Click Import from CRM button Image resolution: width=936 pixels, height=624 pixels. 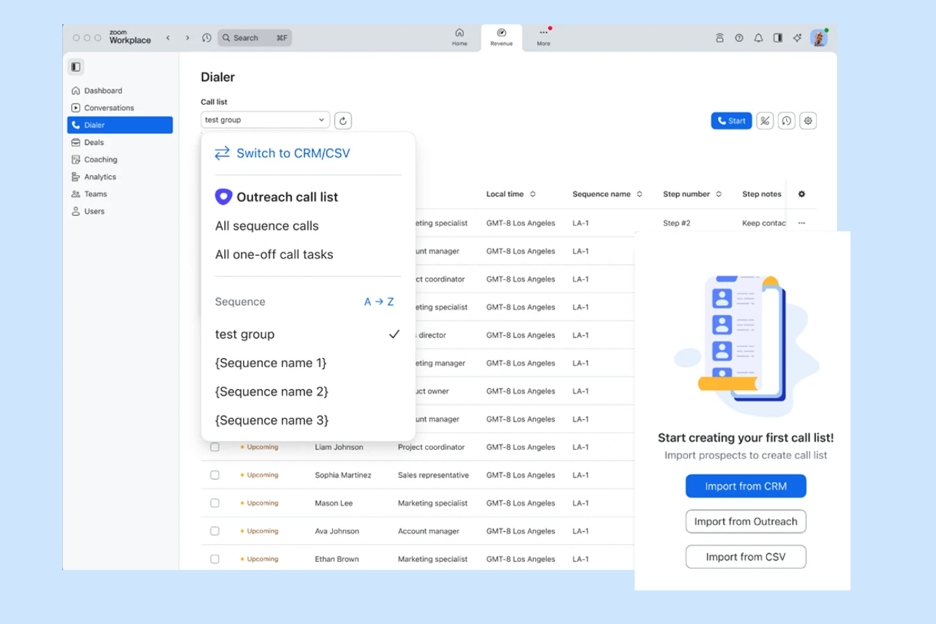[745, 485]
